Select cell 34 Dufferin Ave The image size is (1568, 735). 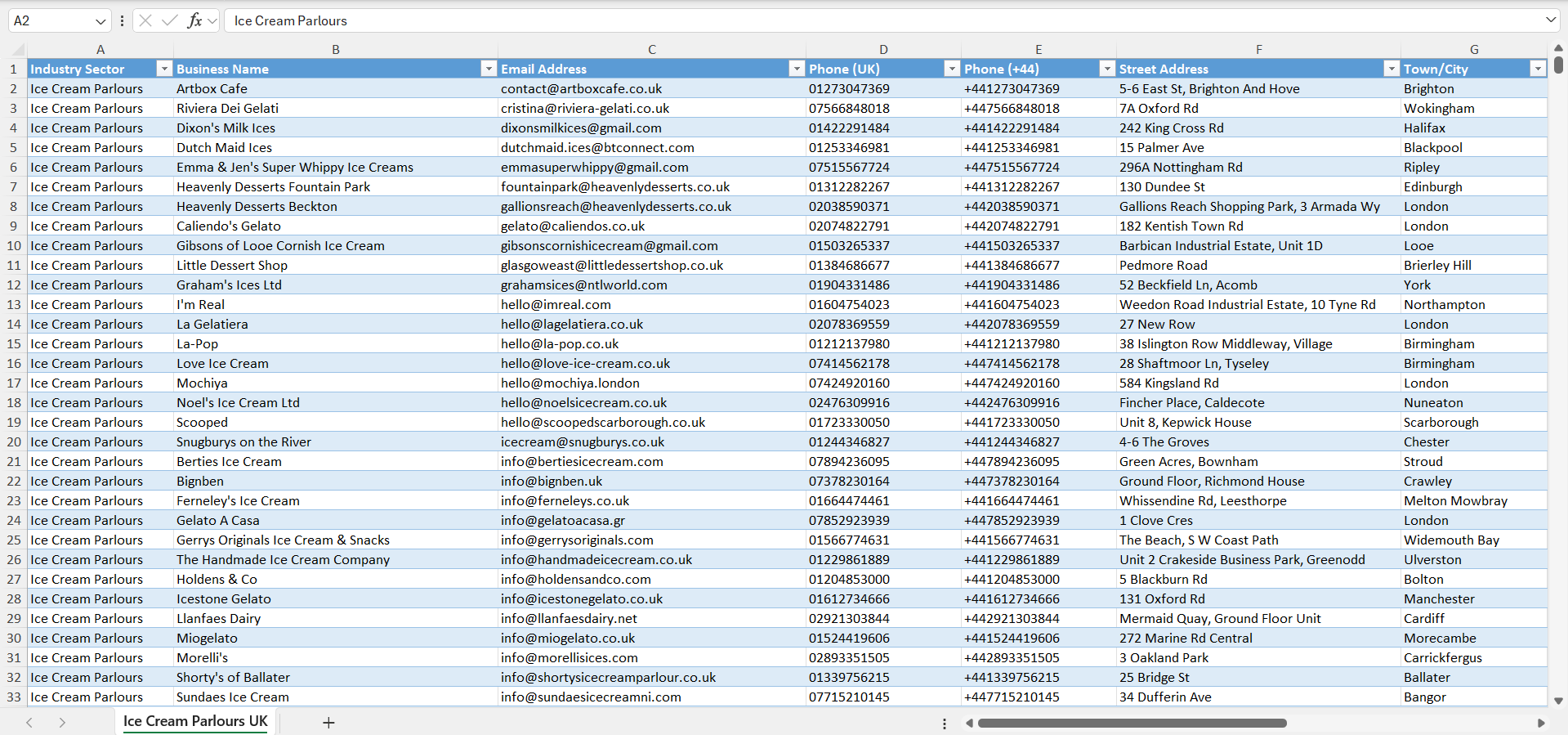(1258, 697)
